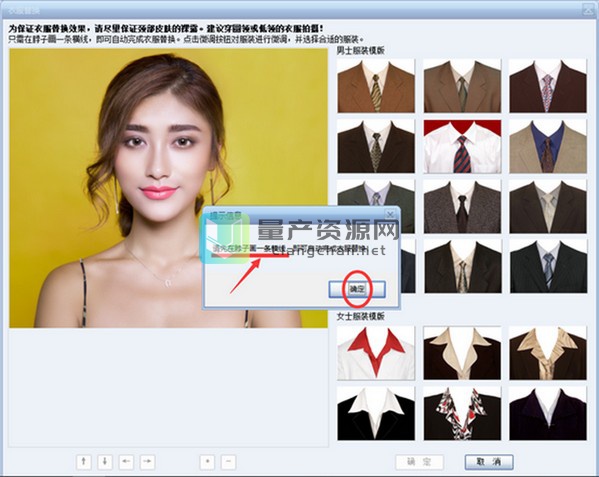The width and height of the screenshot is (599, 477).
Task: Select black pinstripe suit blue tie template
Action: [x=548, y=267]
